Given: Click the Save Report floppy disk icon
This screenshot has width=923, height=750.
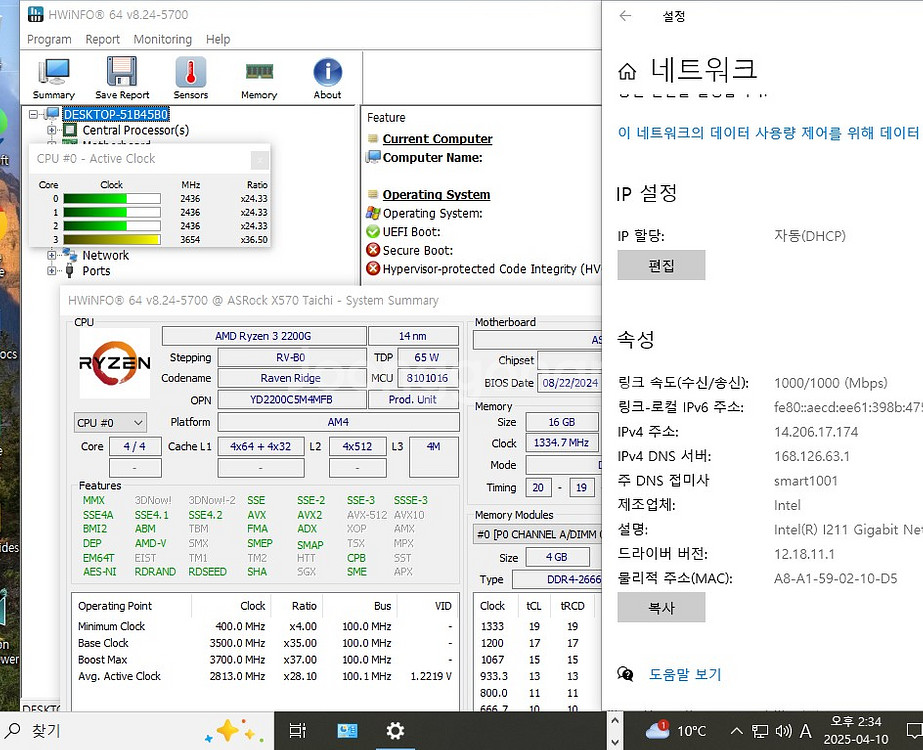Looking at the screenshot, I should tap(122, 78).
